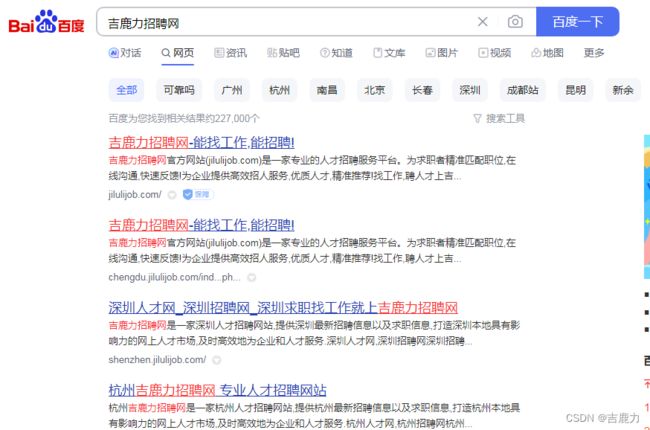Screen dimensions: 650x430
Task: Click the jilulijob.com/ URL text
Action: pos(135,194)
